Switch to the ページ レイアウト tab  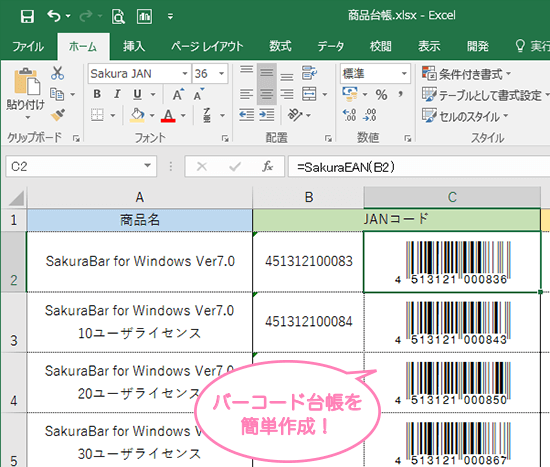coord(207,47)
